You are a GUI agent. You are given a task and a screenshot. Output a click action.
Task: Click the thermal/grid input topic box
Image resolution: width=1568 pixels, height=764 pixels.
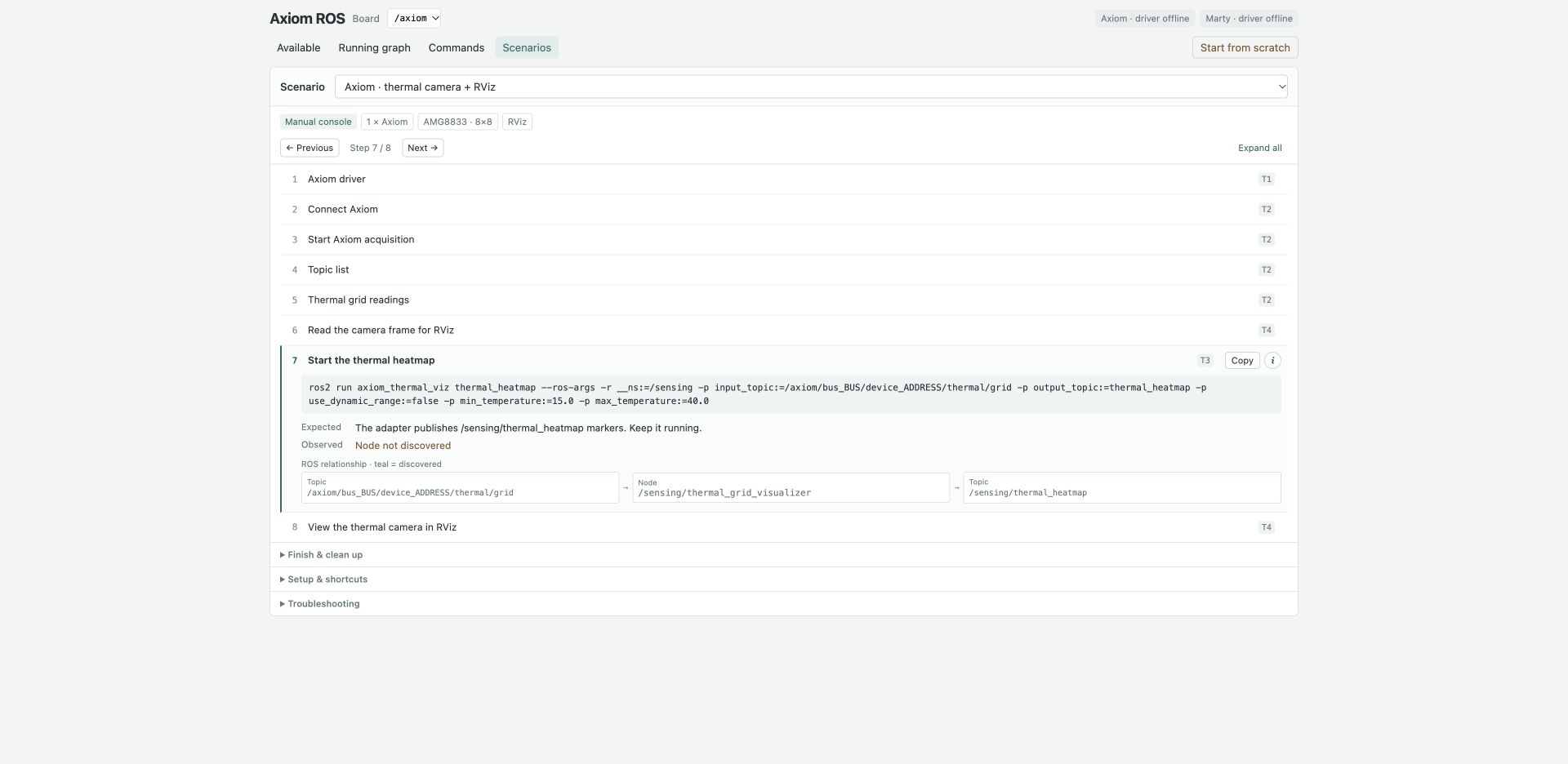460,488
